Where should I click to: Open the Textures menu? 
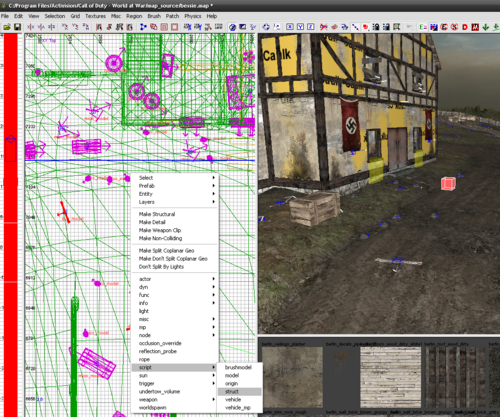click(95, 16)
